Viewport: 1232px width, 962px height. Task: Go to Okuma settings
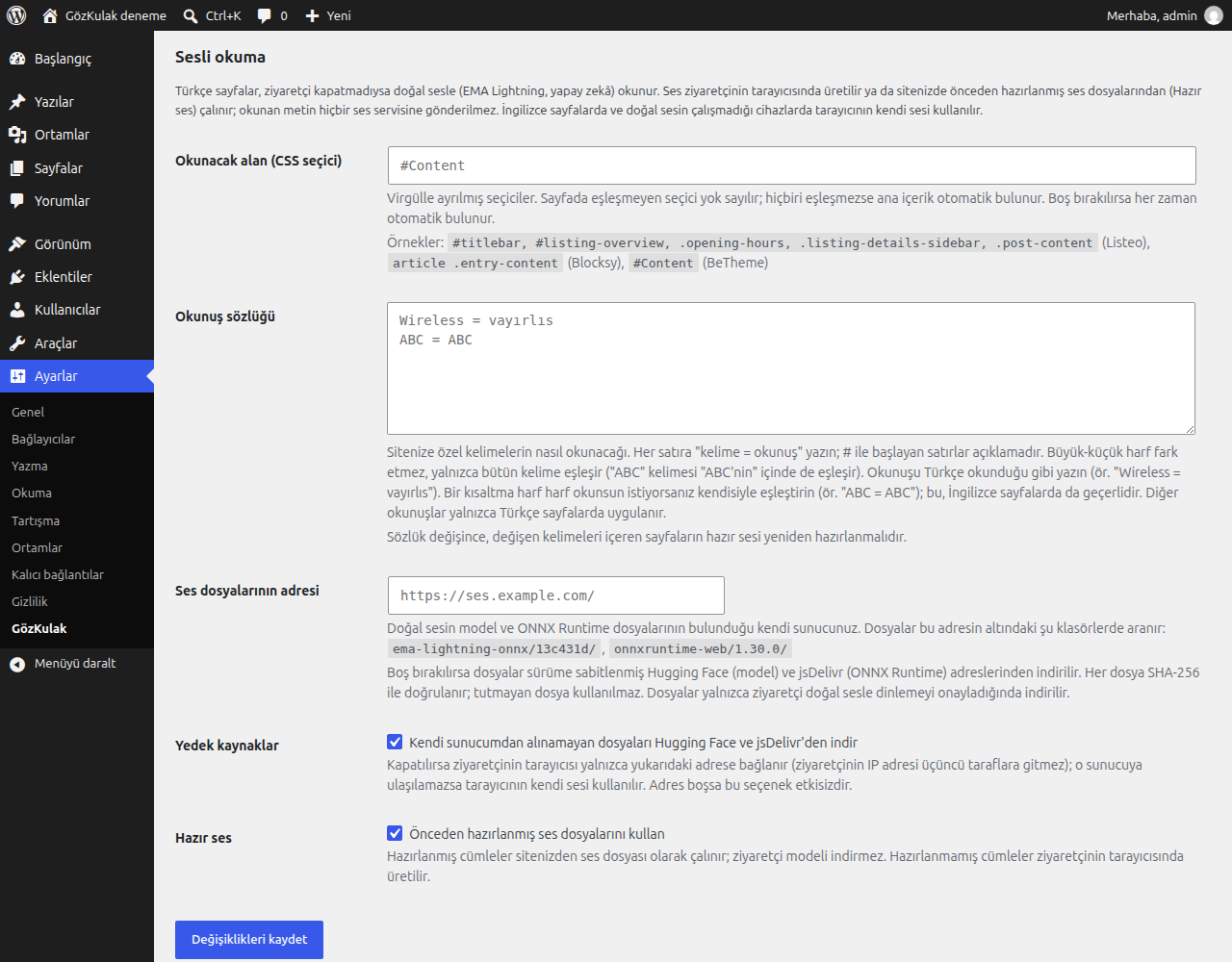coord(32,493)
